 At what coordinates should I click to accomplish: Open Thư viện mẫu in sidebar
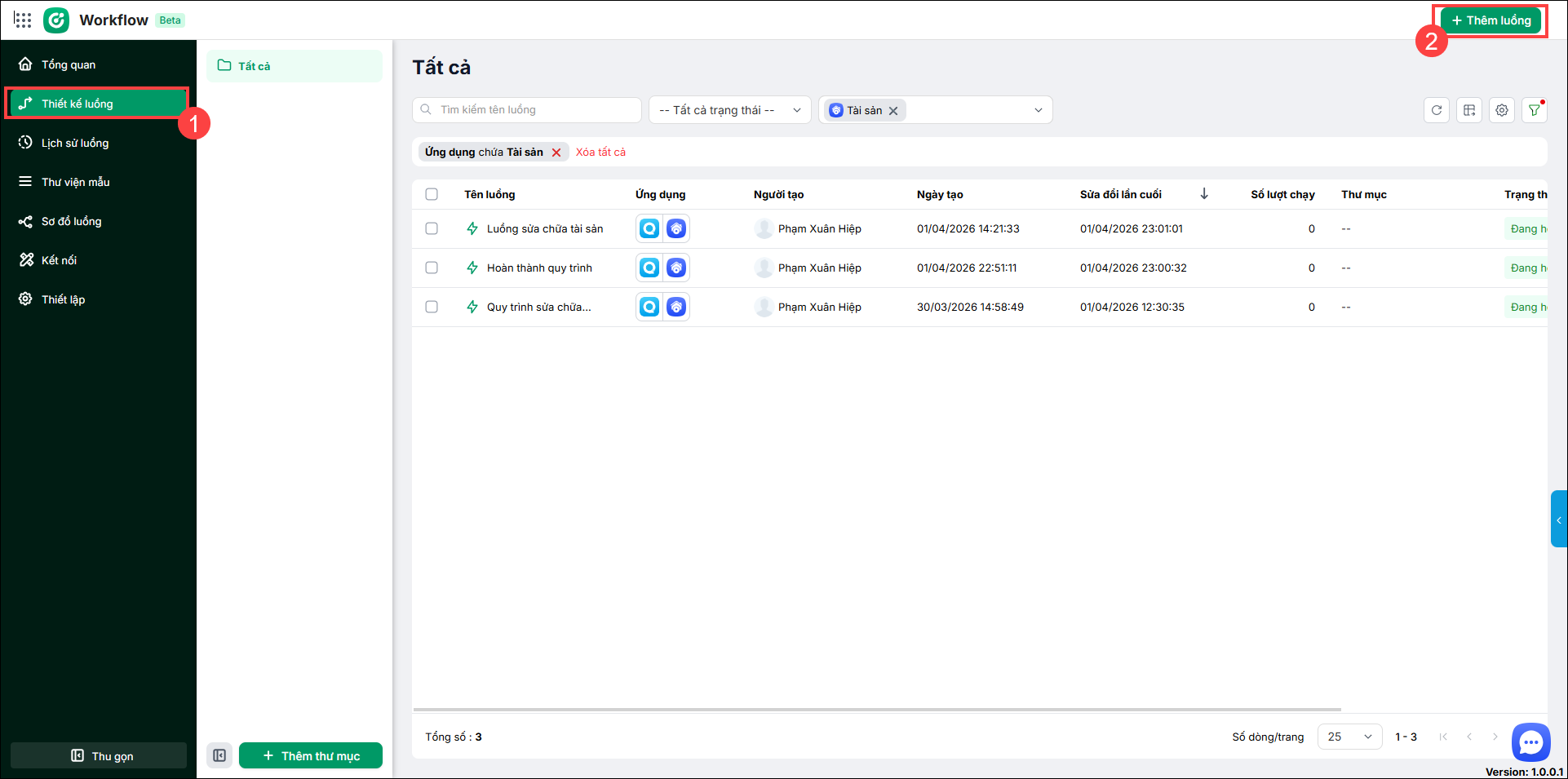[75, 182]
